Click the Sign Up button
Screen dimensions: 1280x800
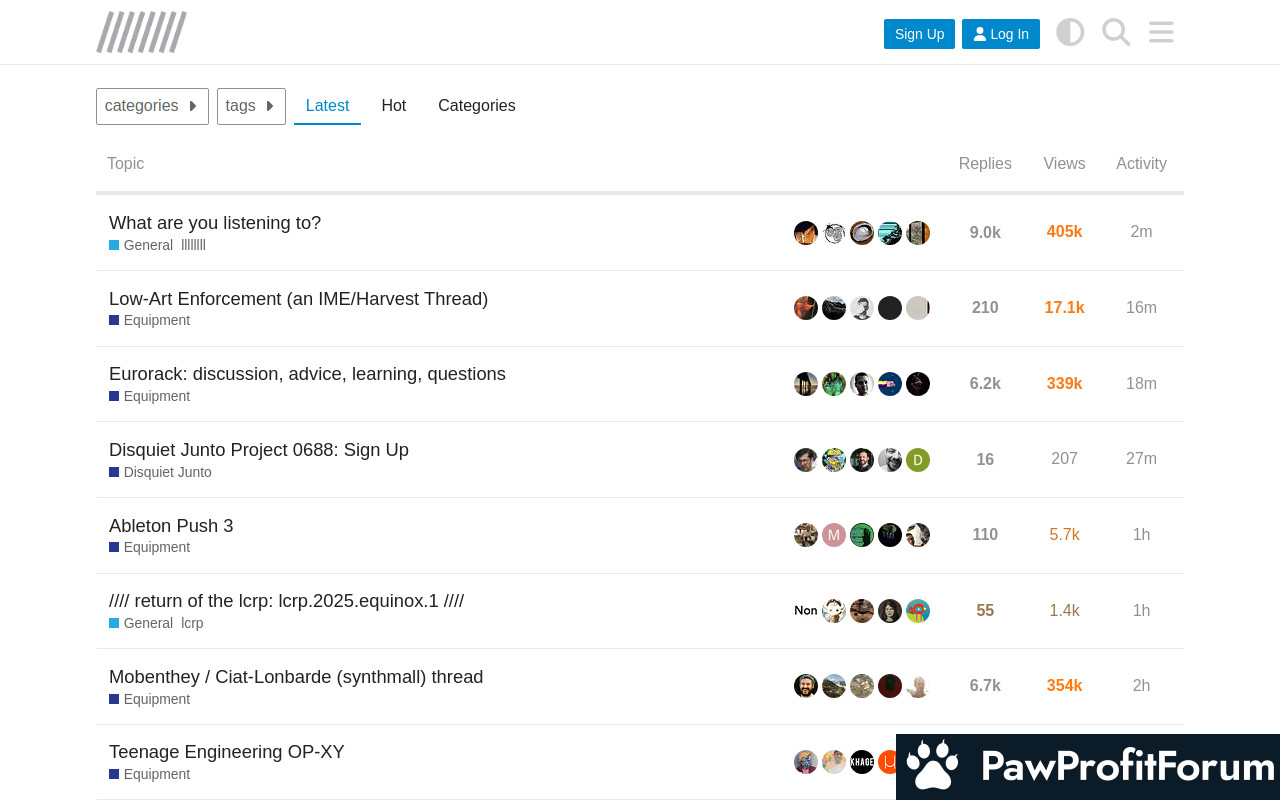click(919, 34)
